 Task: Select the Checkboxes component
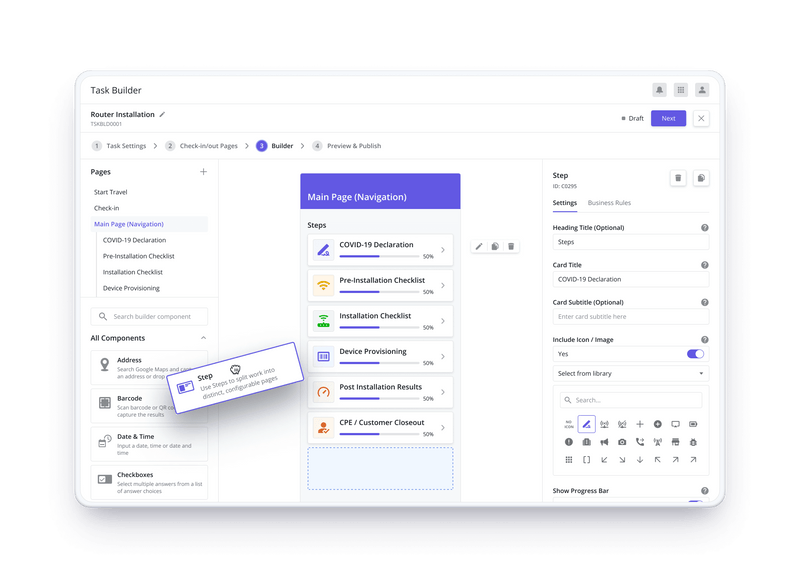(x=149, y=482)
